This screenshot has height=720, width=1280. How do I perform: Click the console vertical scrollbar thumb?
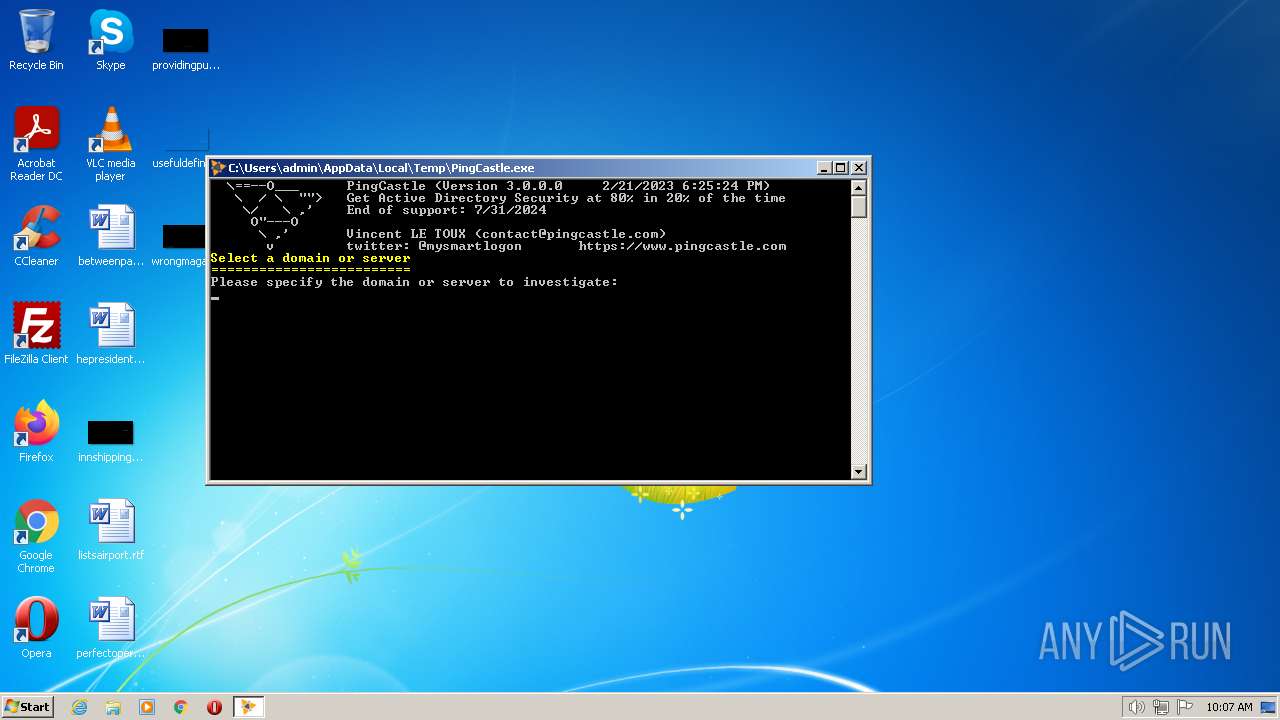859,206
